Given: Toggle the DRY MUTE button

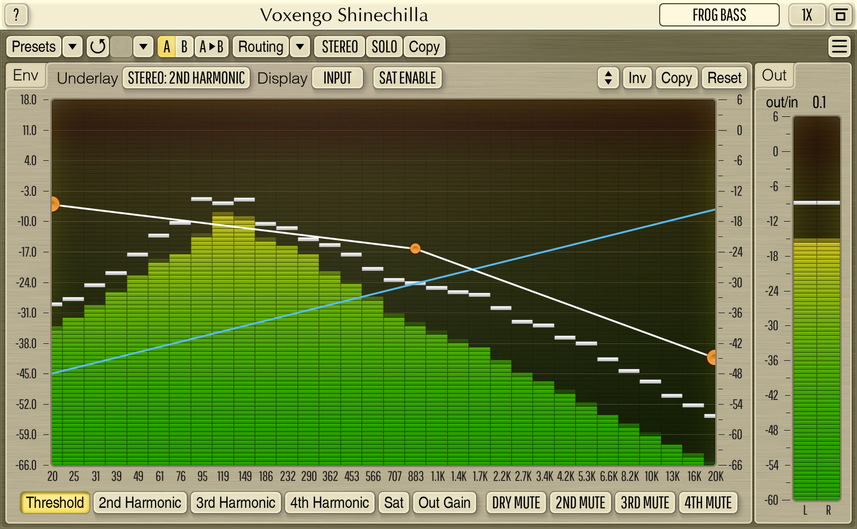Looking at the screenshot, I should 517,503.
